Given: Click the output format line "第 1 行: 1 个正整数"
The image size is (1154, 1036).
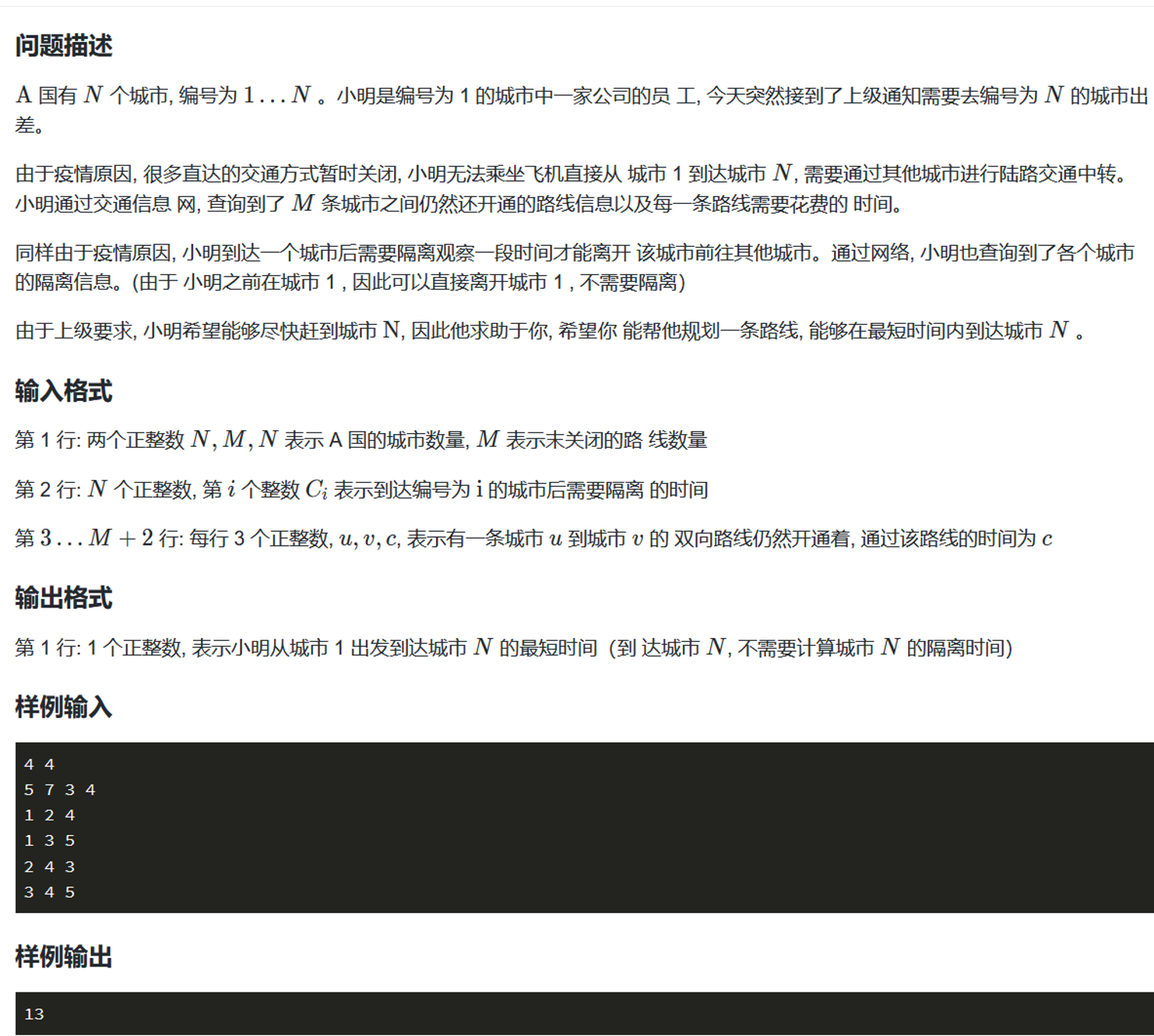Looking at the screenshot, I should coord(513,648).
